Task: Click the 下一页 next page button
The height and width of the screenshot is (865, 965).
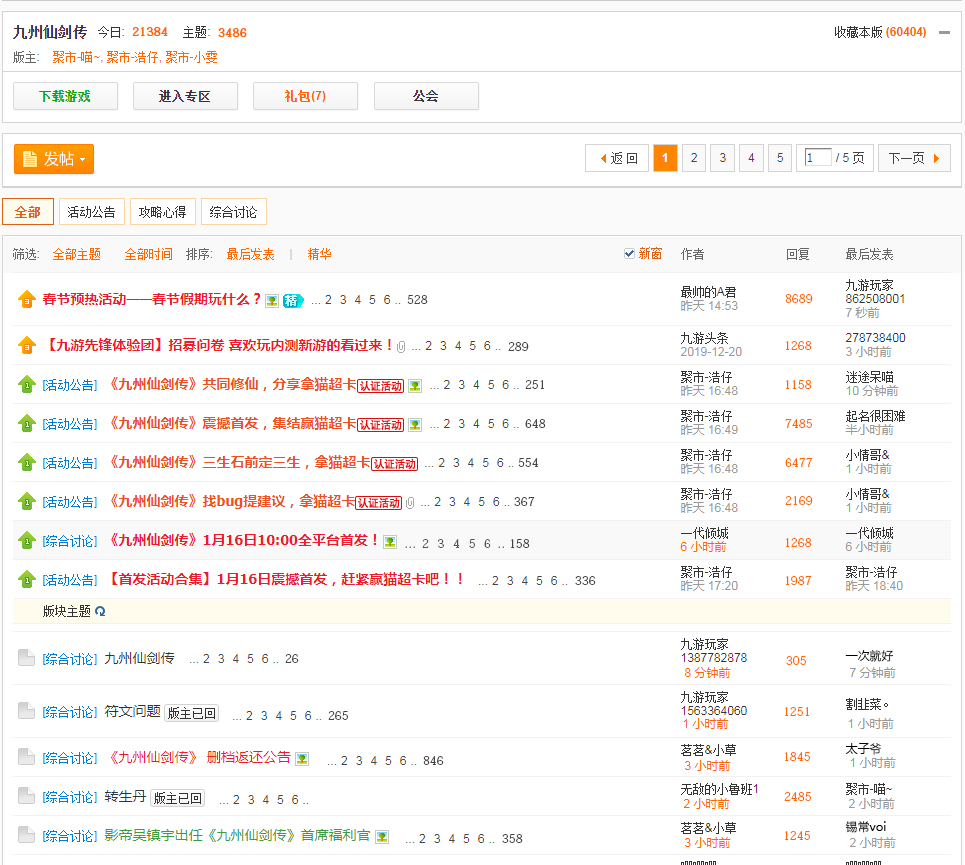Action: pyautogui.click(x=915, y=159)
